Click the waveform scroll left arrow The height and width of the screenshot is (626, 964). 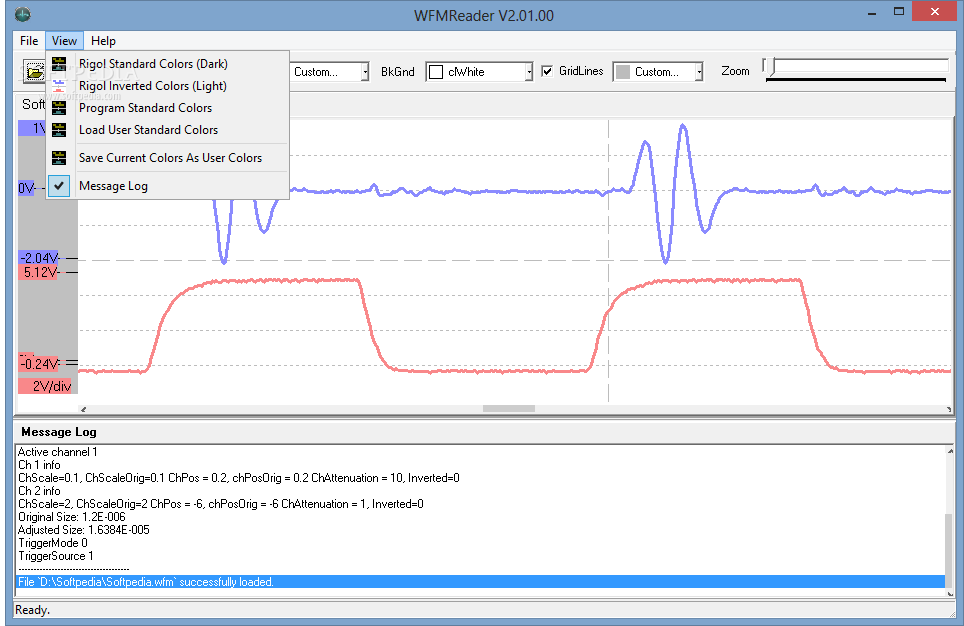(x=84, y=409)
